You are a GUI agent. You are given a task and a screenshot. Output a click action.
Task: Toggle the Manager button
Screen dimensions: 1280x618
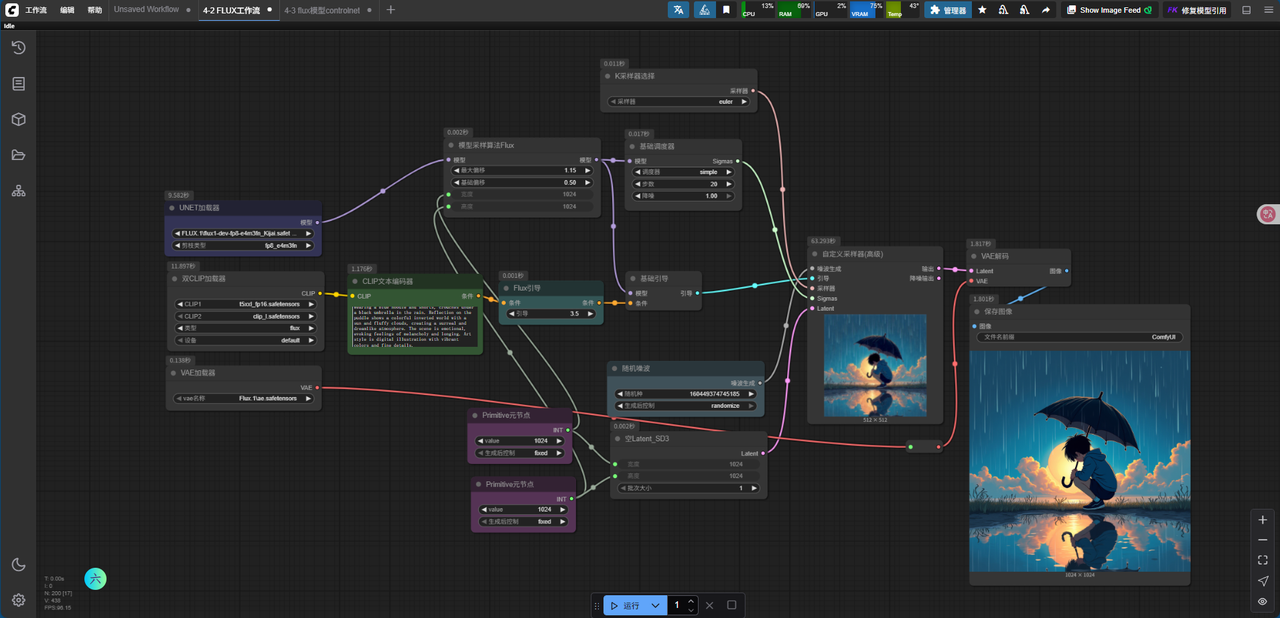click(948, 10)
